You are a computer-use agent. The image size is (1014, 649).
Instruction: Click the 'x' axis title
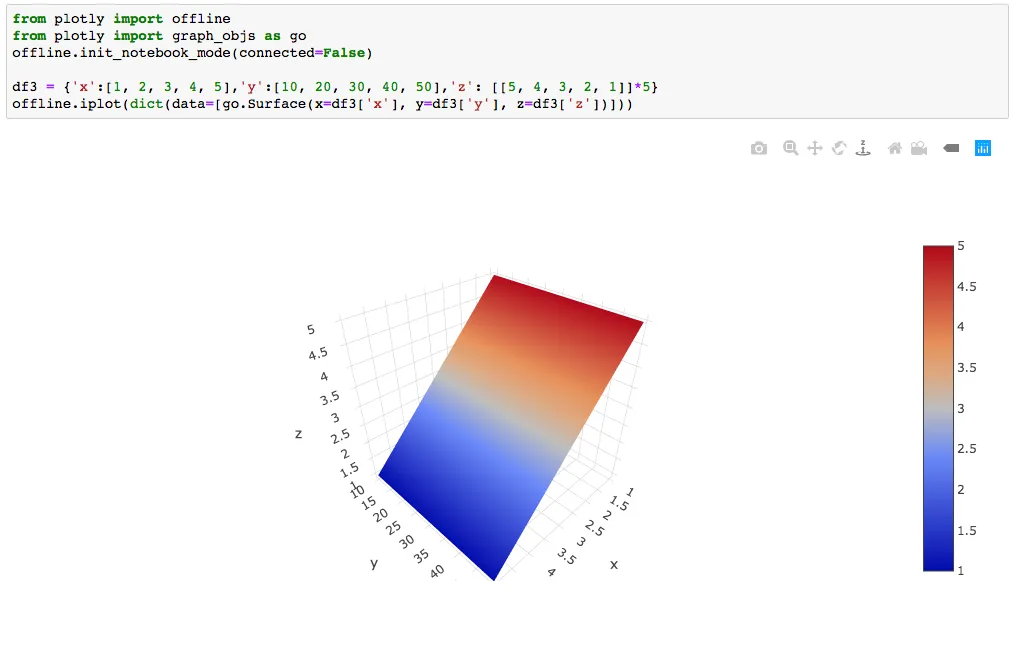click(x=614, y=564)
